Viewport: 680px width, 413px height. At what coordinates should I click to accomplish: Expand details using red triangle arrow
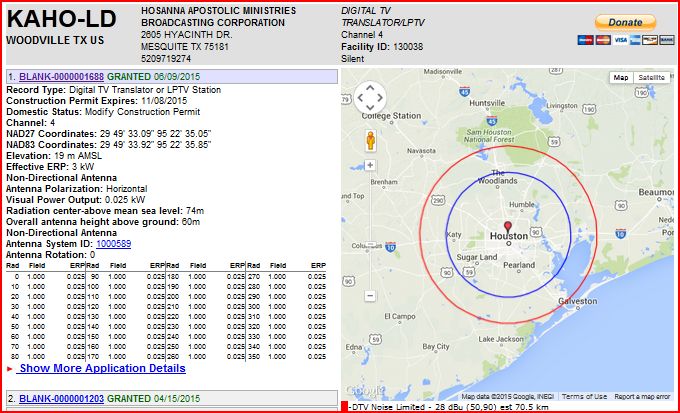coord(10,369)
